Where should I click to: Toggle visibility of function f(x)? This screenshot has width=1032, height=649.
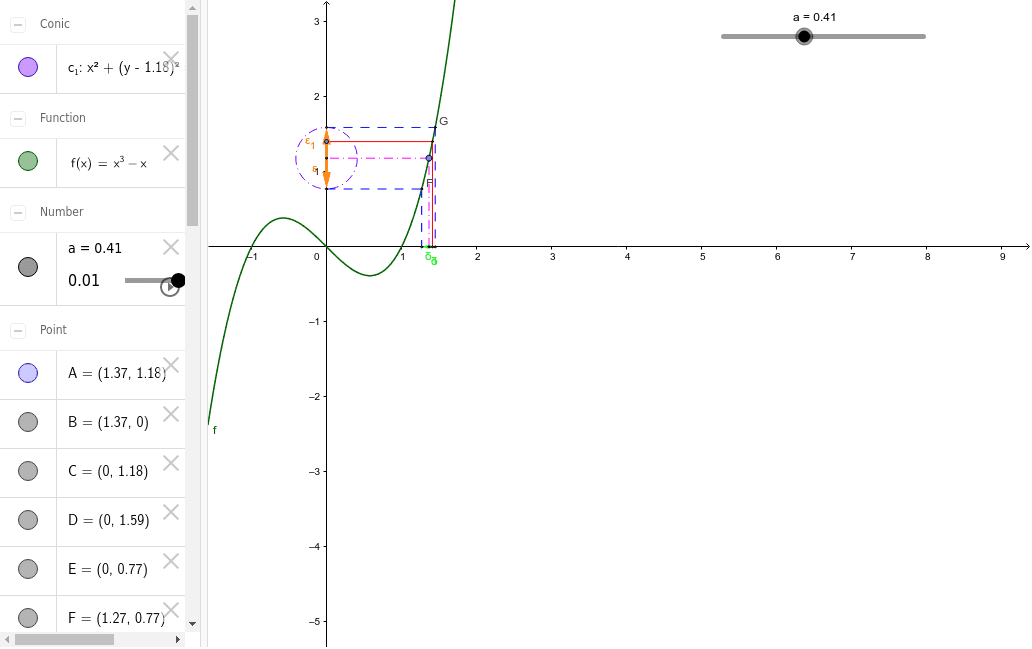(x=28, y=161)
